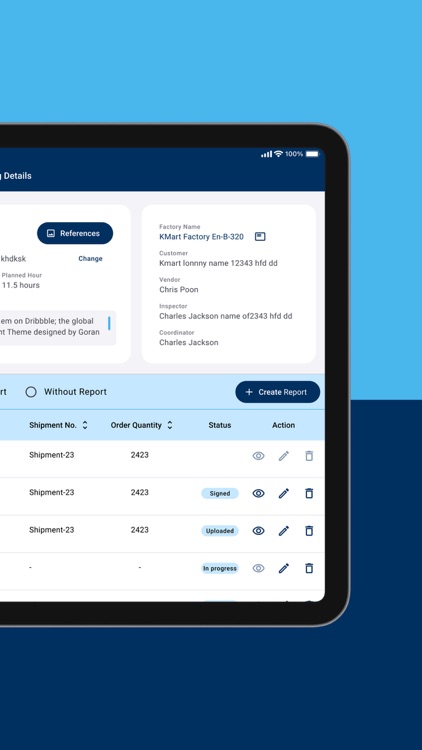
Task: Click the Change link
Action: pyautogui.click(x=90, y=259)
